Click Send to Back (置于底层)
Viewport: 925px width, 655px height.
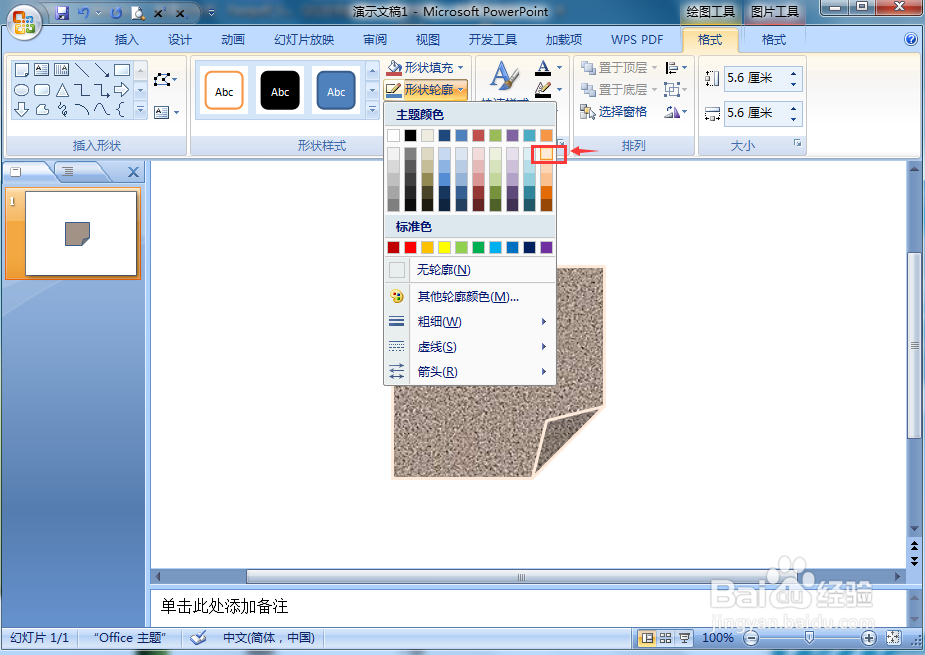tap(618, 90)
